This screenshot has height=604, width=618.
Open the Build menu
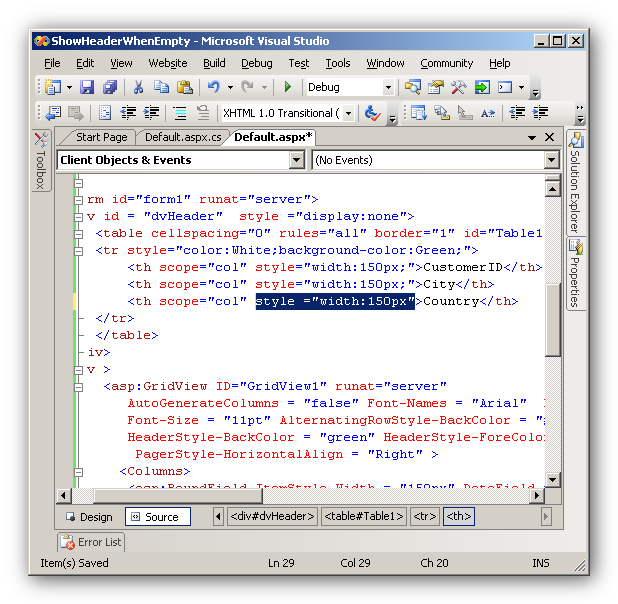(214, 63)
